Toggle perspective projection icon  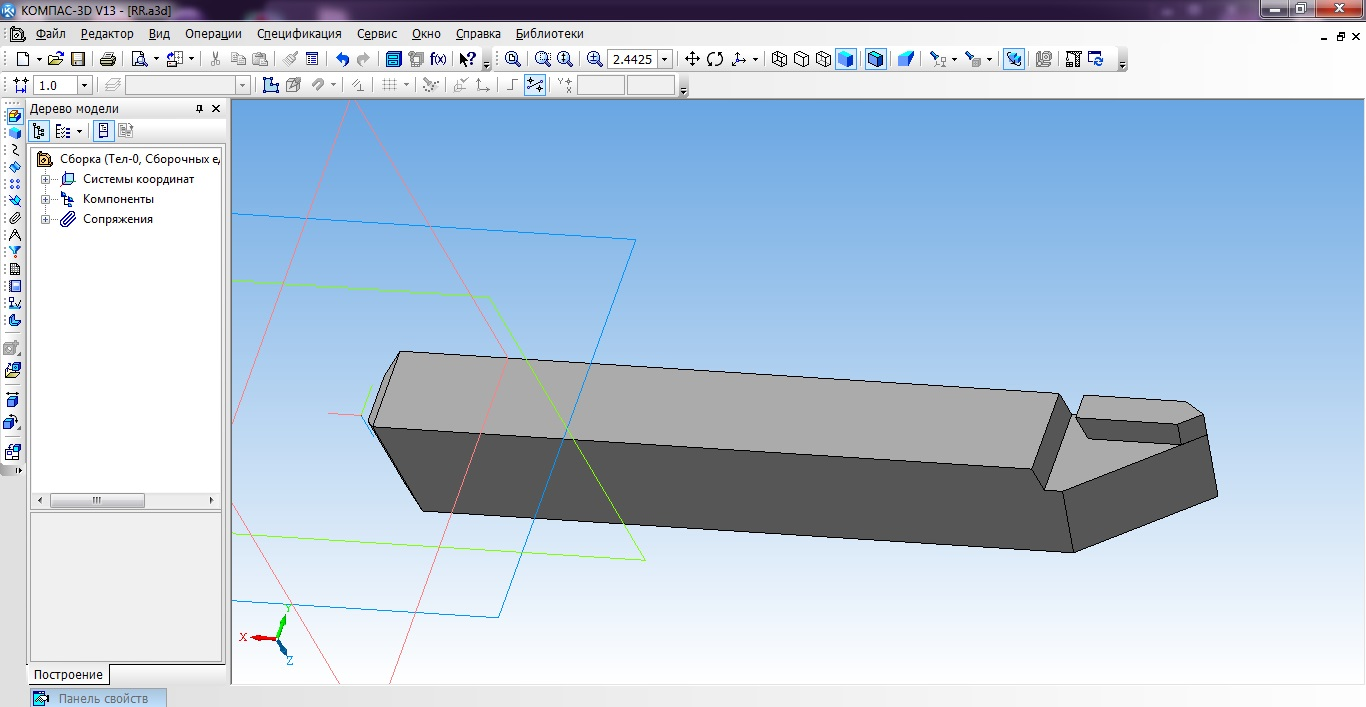906,59
